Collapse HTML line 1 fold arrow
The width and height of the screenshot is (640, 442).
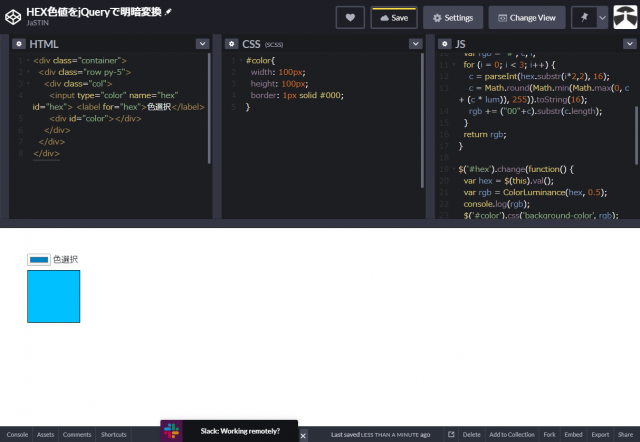(x=28, y=60)
